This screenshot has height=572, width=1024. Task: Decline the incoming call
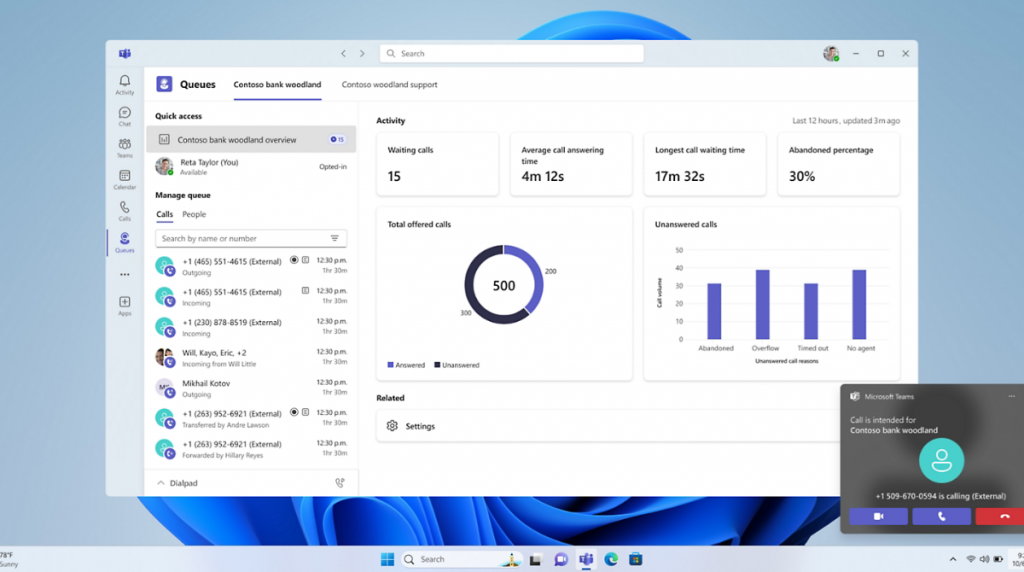point(1000,516)
